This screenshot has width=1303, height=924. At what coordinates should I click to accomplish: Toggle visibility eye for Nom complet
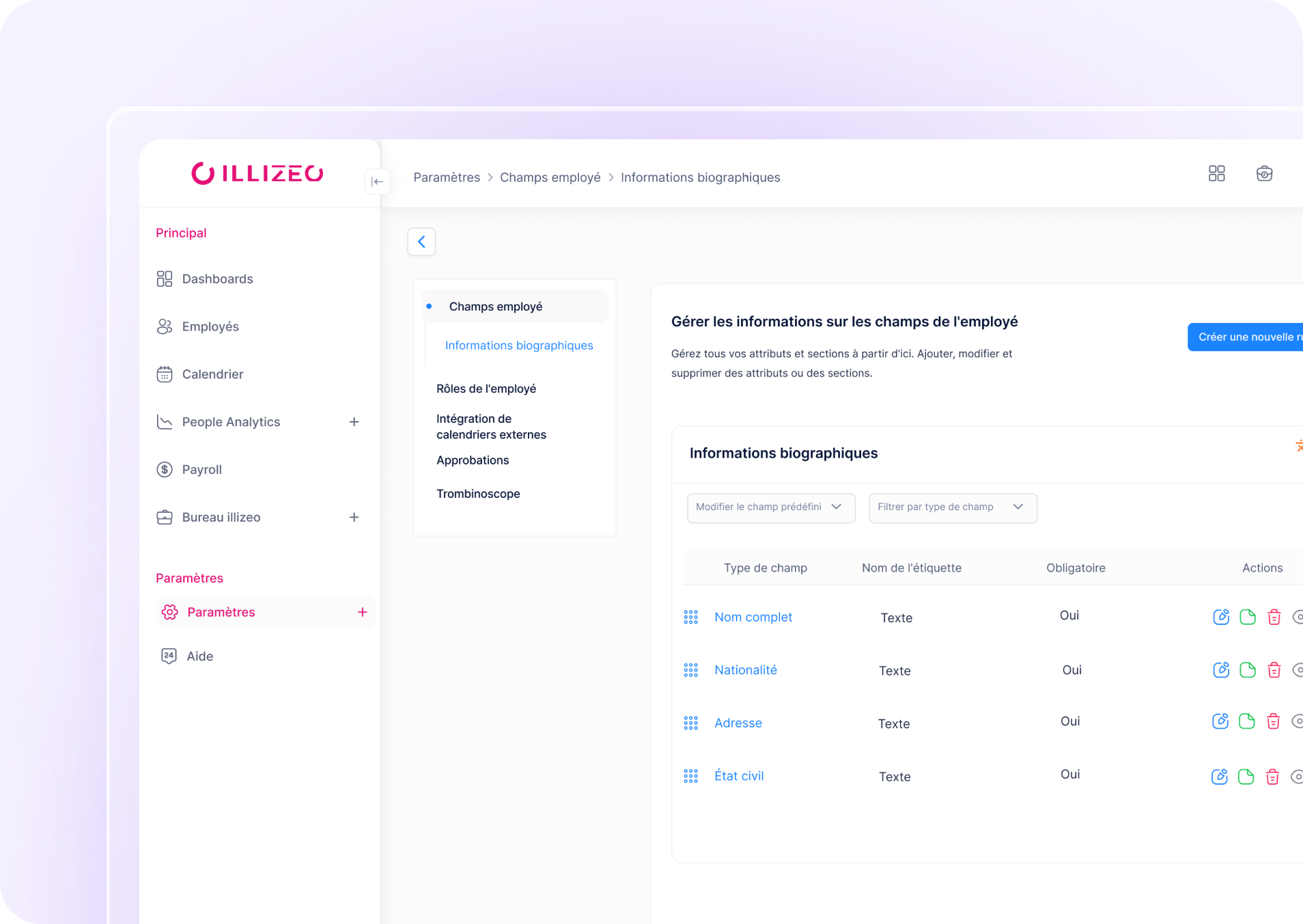tap(1297, 617)
